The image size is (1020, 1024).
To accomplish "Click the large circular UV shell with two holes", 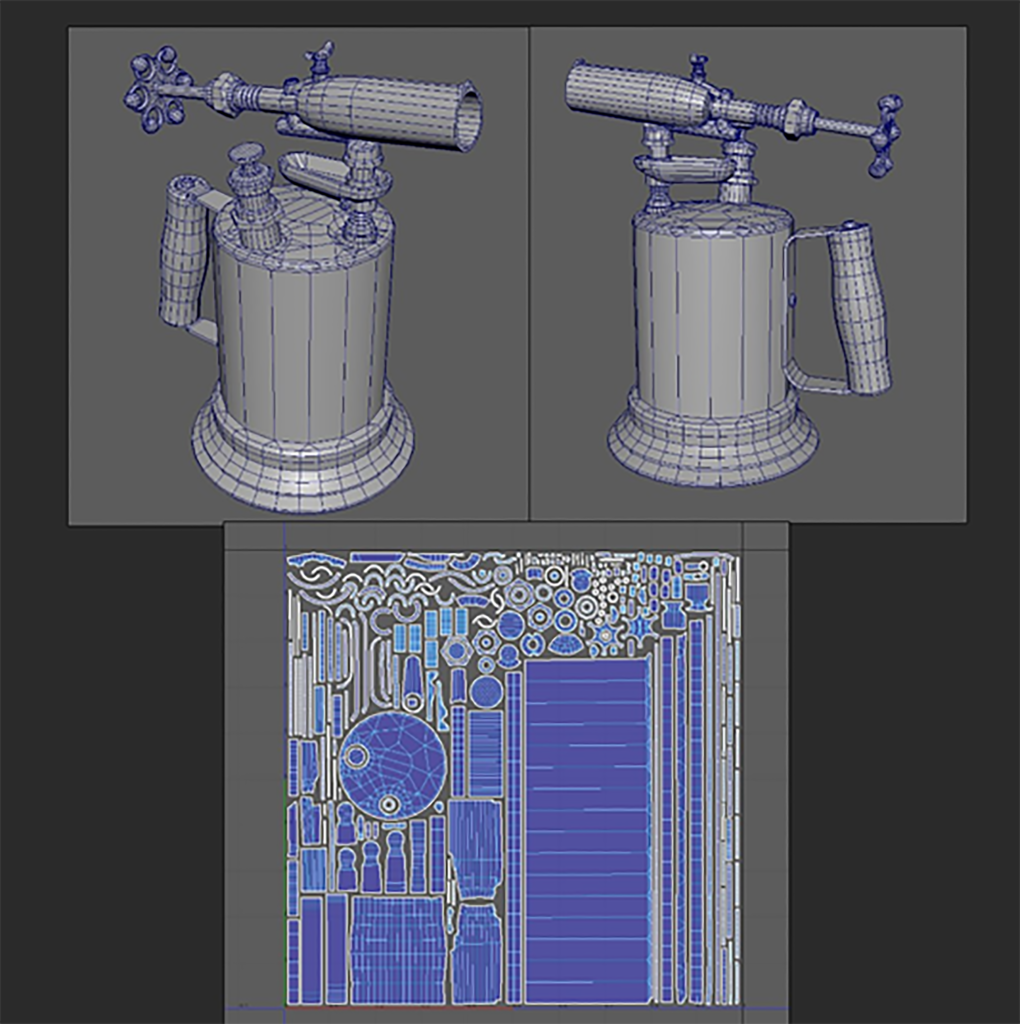I will [393, 765].
